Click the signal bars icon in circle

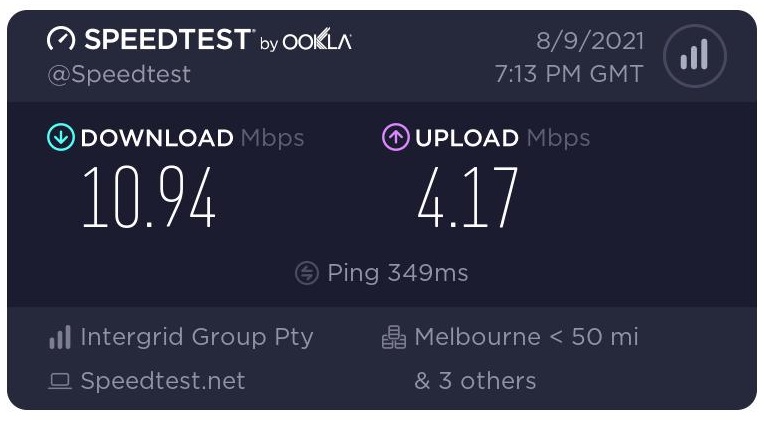coord(694,56)
